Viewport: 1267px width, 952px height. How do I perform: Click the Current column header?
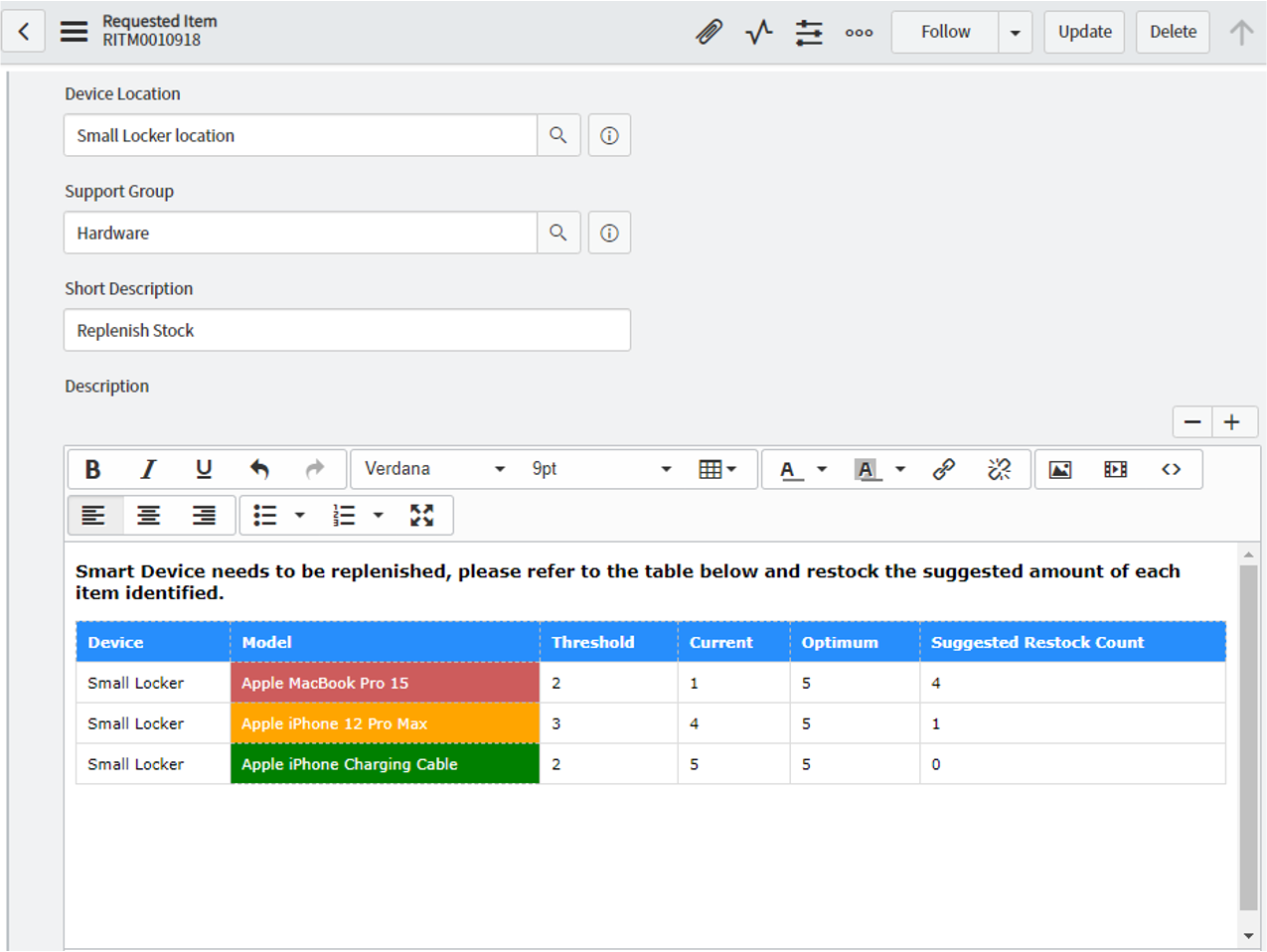click(x=733, y=642)
